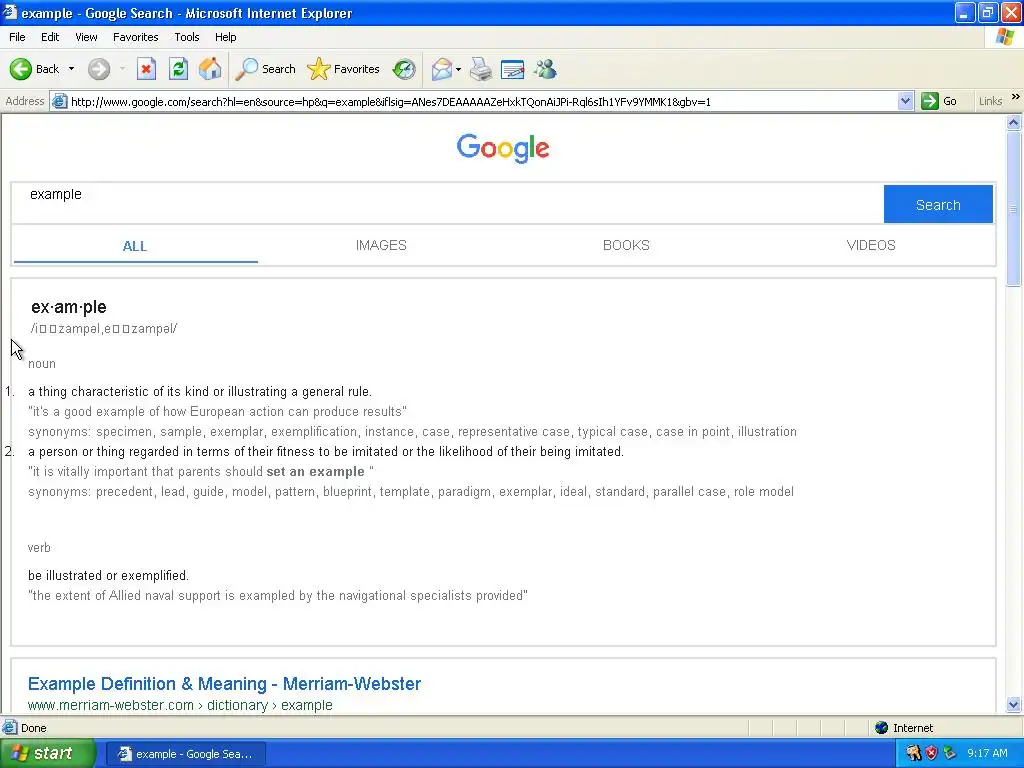Select the ALL results tab
The image size is (1024, 768).
pyautogui.click(x=135, y=246)
